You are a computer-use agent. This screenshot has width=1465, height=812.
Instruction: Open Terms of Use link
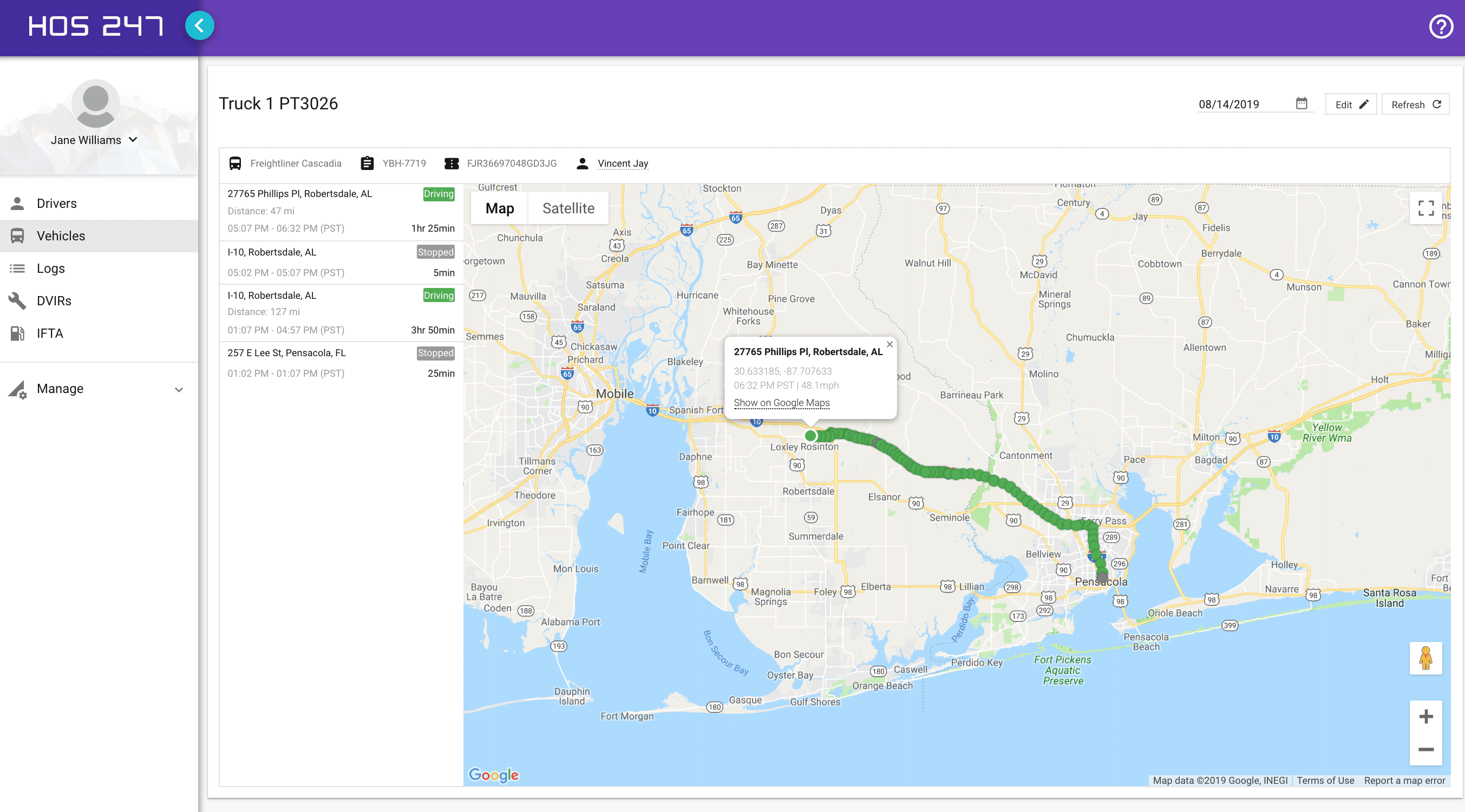(x=1325, y=780)
